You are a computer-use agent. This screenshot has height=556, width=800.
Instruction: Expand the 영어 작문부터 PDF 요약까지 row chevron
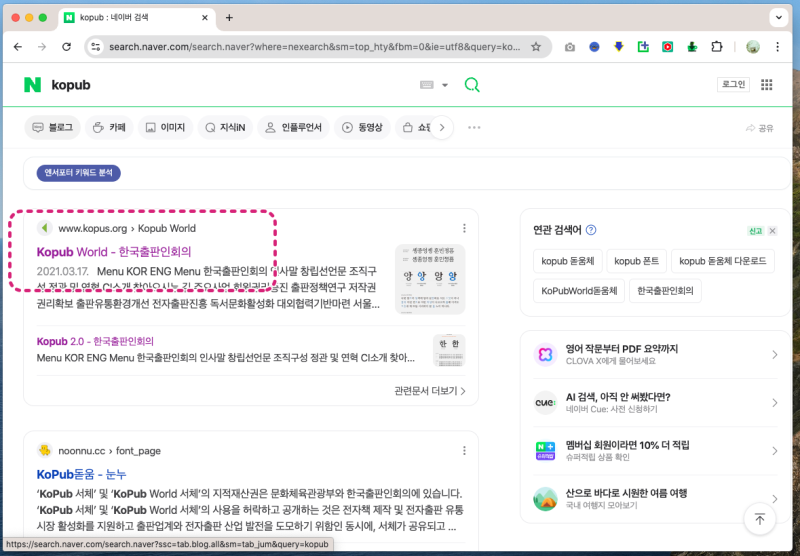[x=774, y=355]
